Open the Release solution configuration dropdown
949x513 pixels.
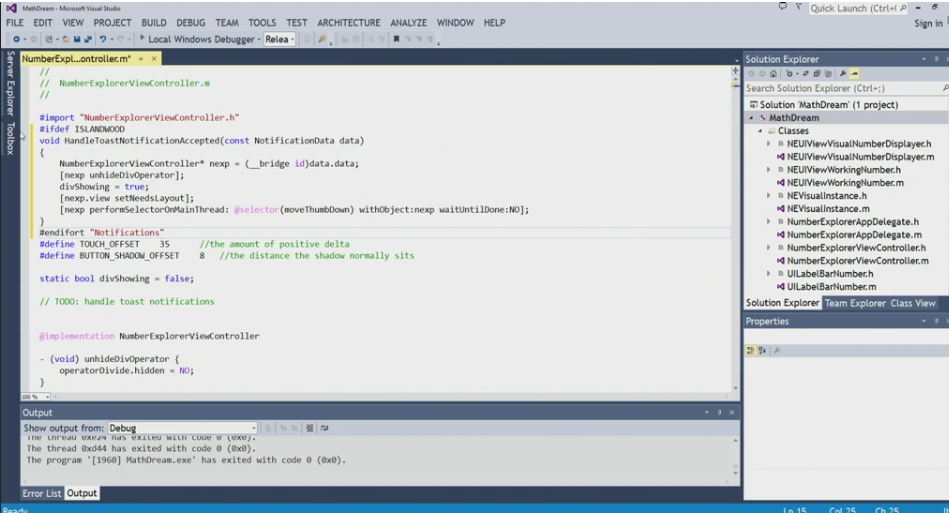279,39
